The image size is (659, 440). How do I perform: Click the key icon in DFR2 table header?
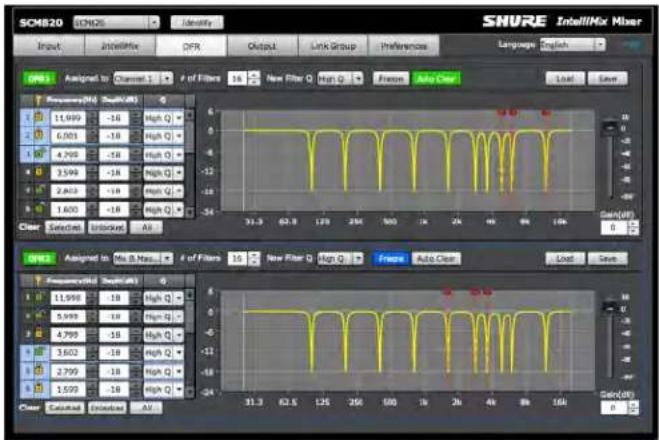39,280
